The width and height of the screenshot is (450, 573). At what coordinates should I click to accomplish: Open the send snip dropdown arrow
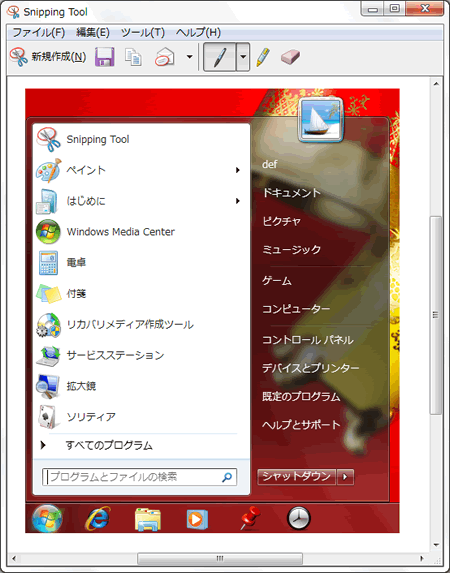point(189,57)
